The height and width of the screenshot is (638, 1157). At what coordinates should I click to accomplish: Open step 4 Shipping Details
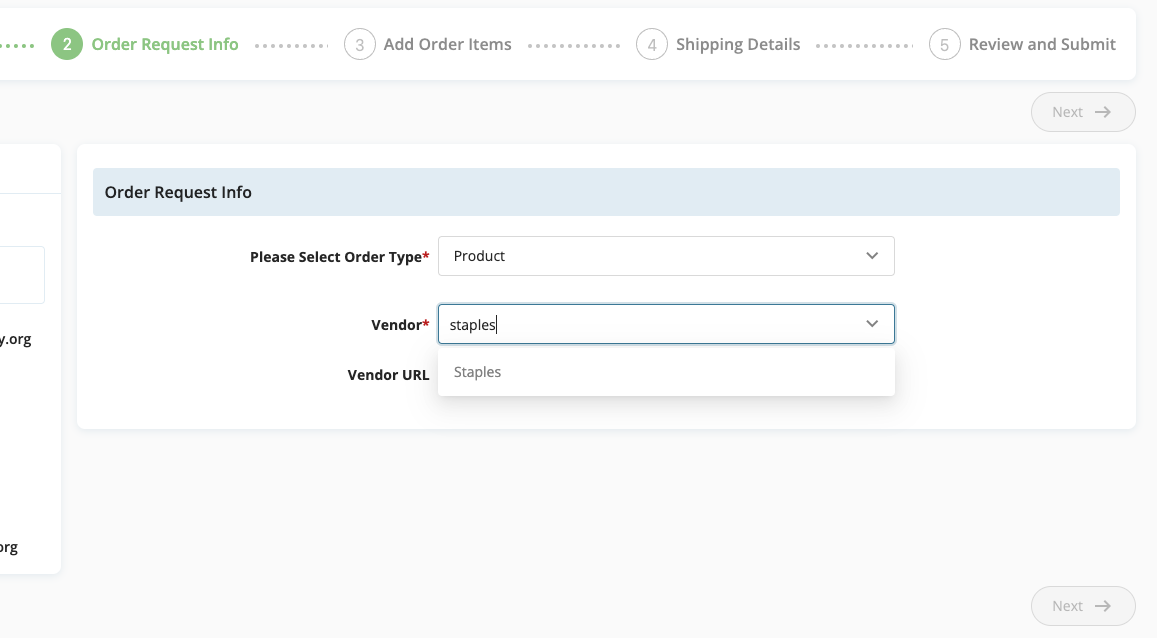point(718,44)
